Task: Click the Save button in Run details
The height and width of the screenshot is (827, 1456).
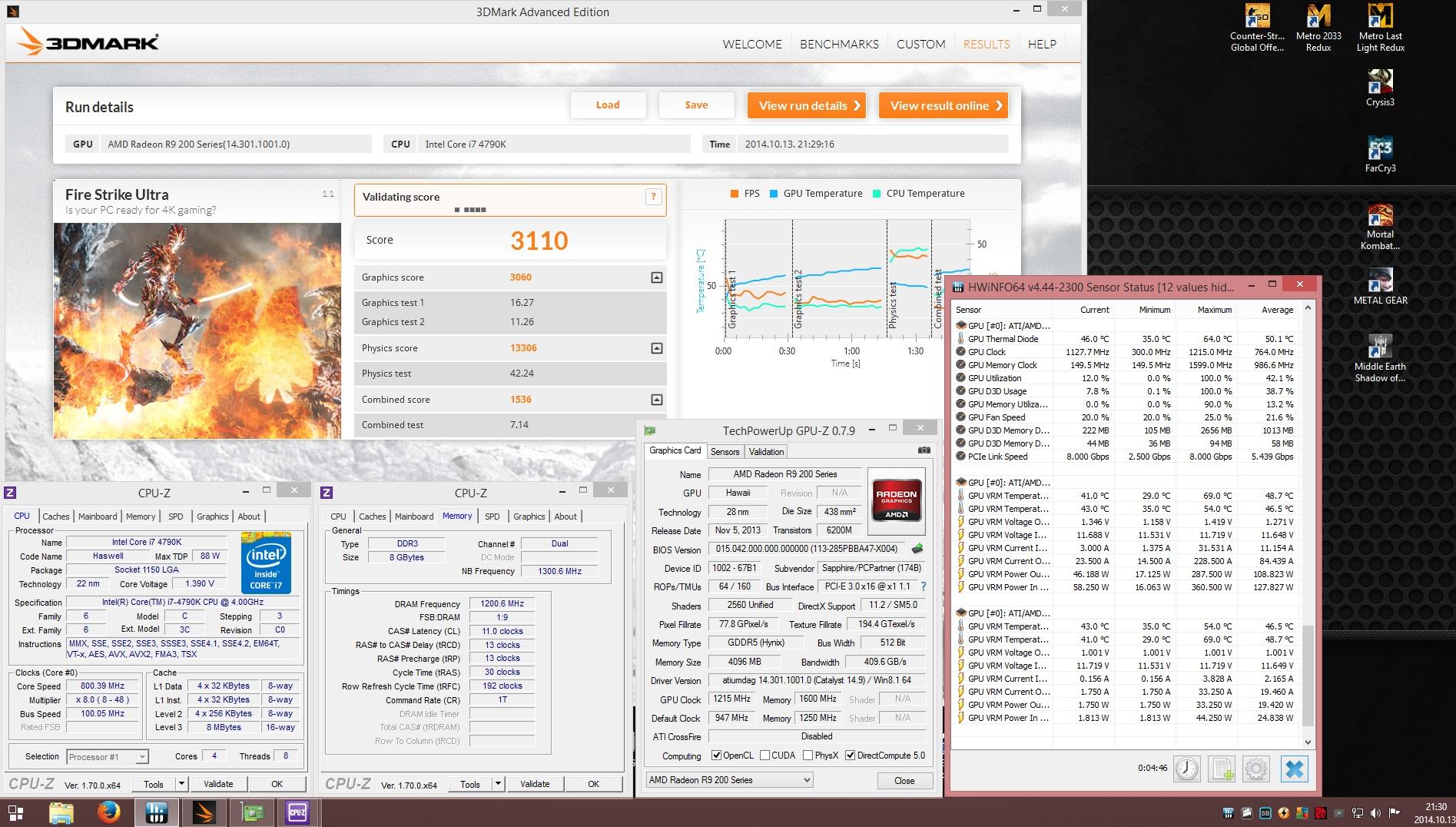Action: (x=697, y=105)
